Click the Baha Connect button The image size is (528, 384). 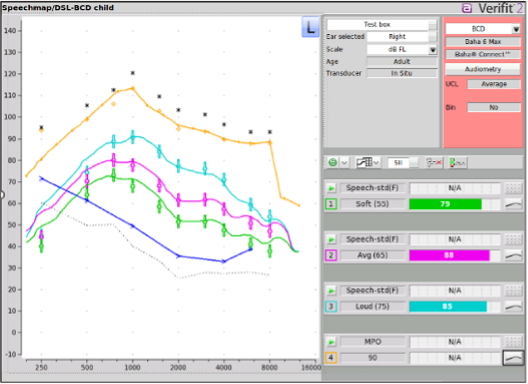pyautogui.click(x=483, y=54)
